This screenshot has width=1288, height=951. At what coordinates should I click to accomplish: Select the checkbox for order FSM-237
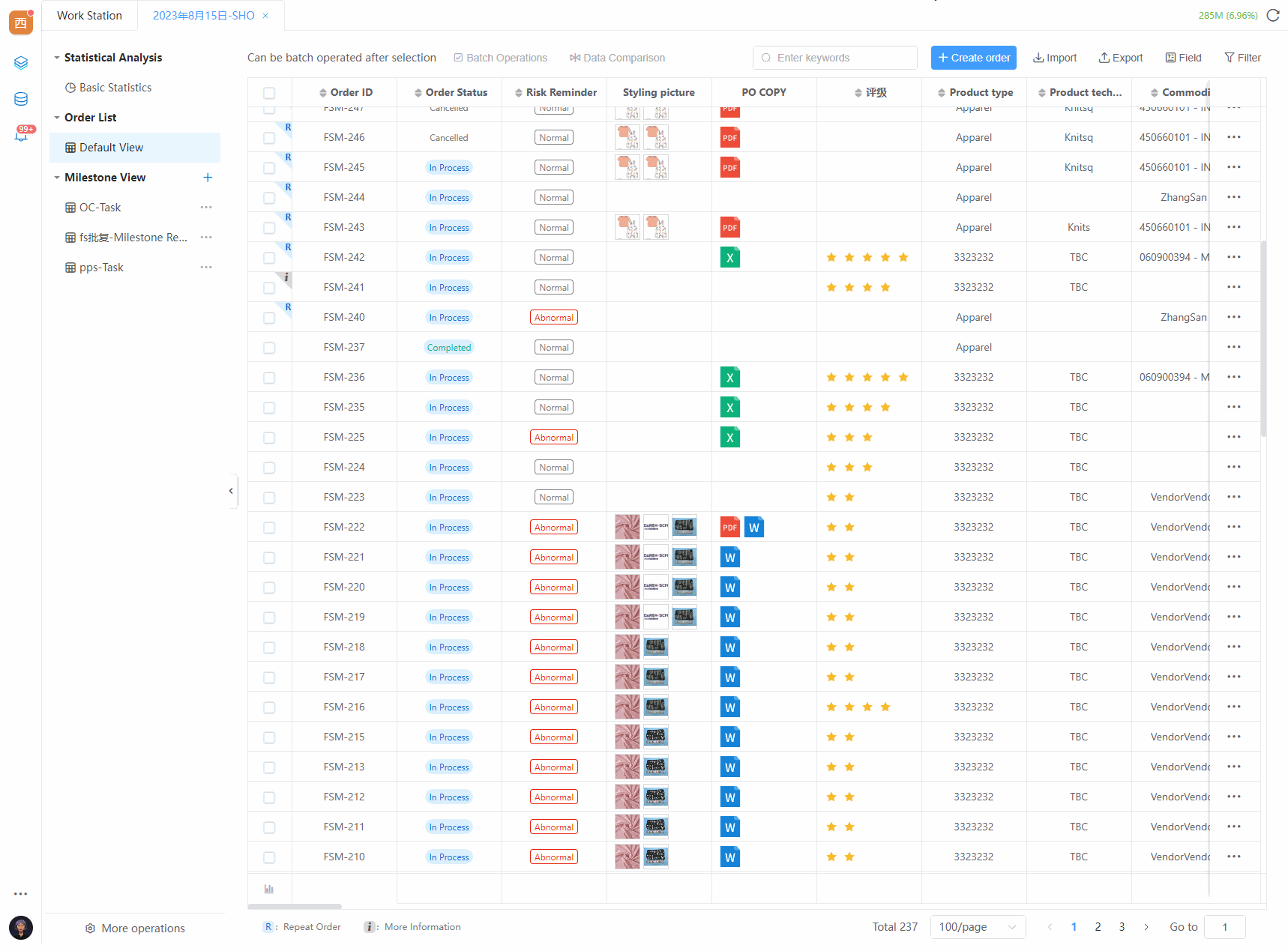(x=269, y=348)
